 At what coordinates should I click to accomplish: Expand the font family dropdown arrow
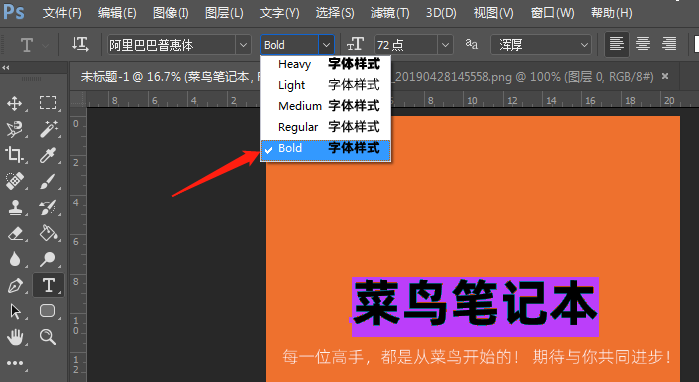click(243, 45)
